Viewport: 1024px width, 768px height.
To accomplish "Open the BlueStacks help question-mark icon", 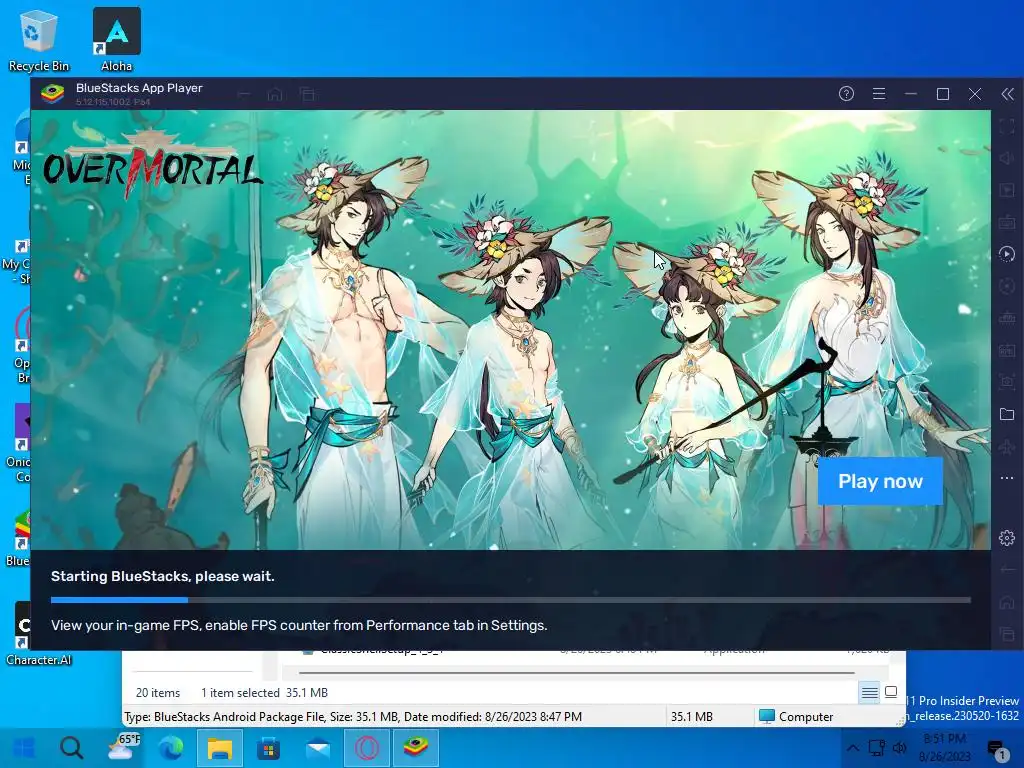I will click(846, 94).
